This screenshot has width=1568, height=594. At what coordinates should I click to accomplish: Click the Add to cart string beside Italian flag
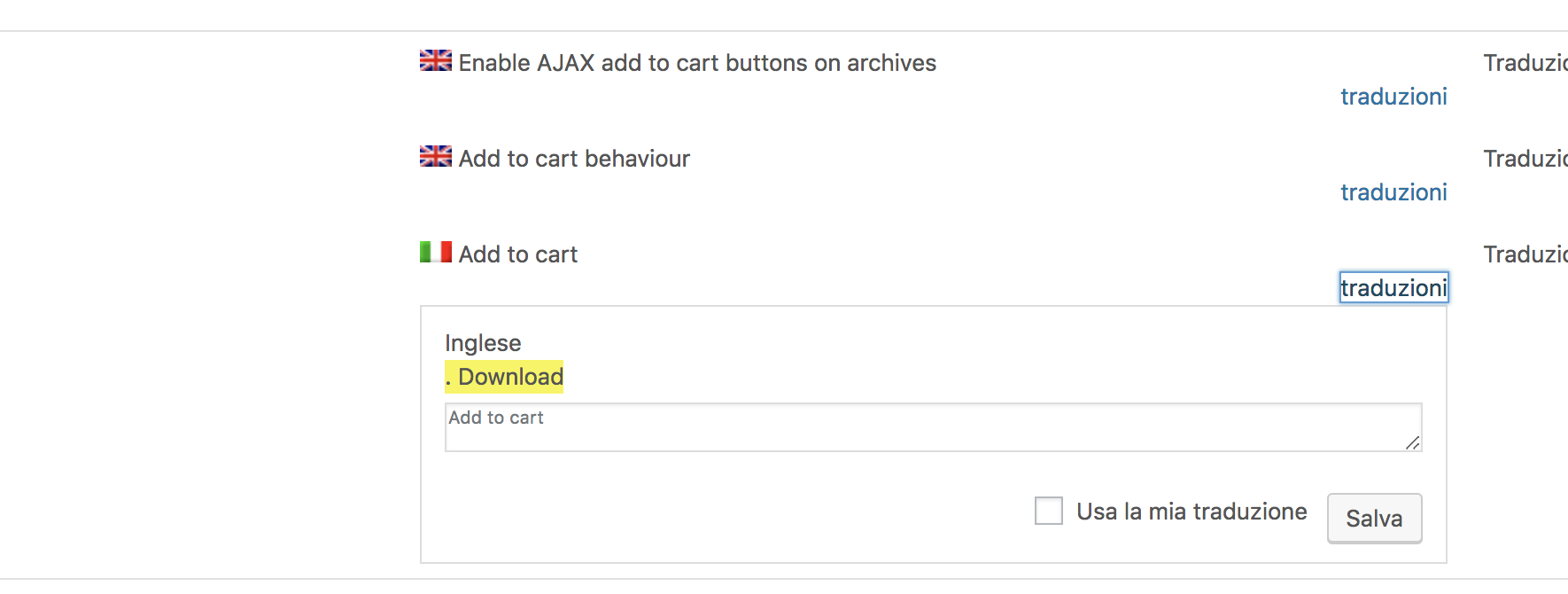coord(518,254)
